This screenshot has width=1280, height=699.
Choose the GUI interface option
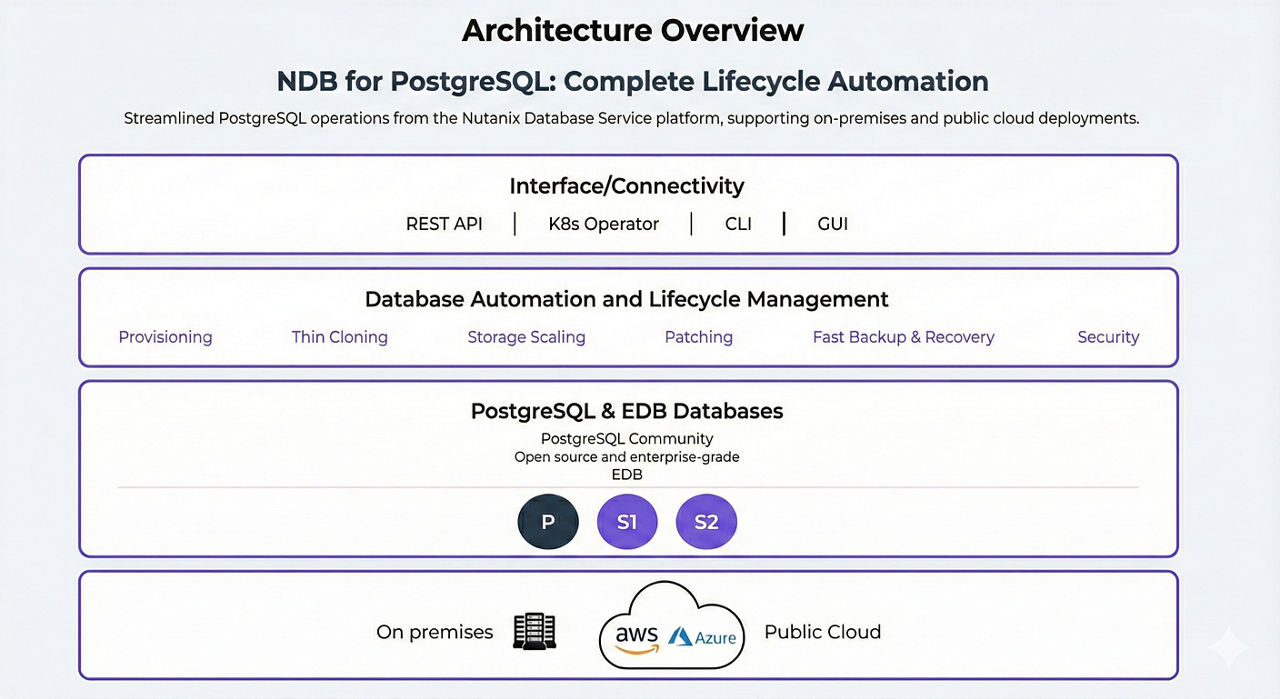[x=832, y=224]
